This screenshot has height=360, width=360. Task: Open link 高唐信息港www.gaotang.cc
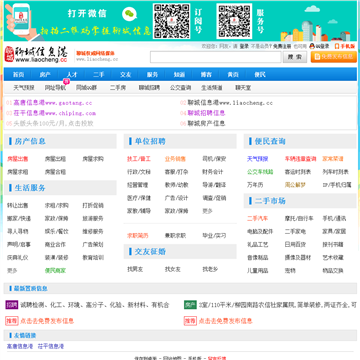coord(53,103)
